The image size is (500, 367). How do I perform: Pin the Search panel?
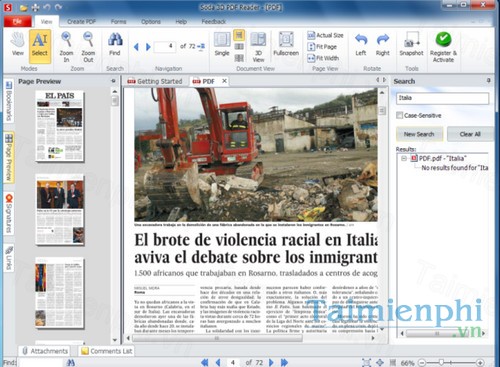click(x=488, y=81)
